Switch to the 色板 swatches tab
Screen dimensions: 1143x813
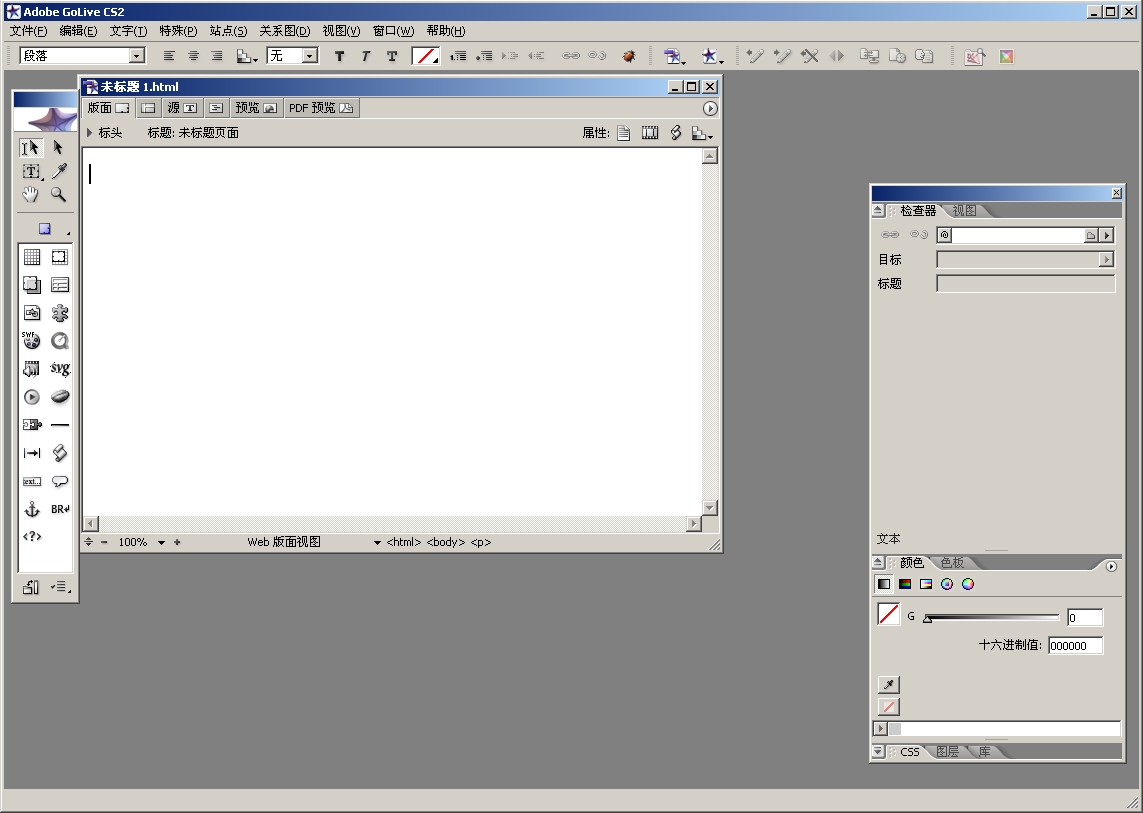(951, 563)
